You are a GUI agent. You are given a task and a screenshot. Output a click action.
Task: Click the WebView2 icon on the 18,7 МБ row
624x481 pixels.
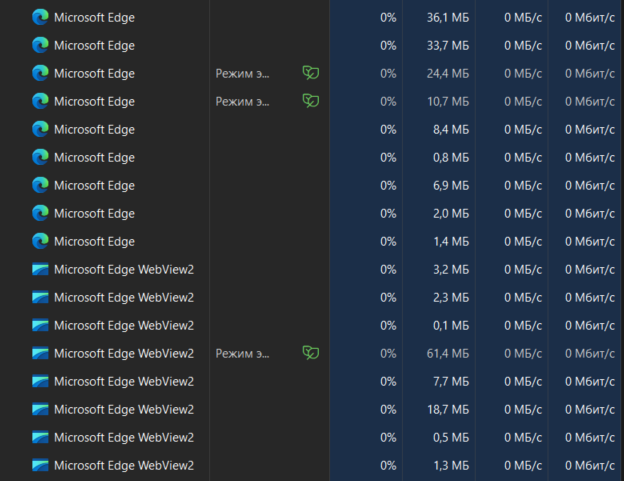(x=40, y=409)
